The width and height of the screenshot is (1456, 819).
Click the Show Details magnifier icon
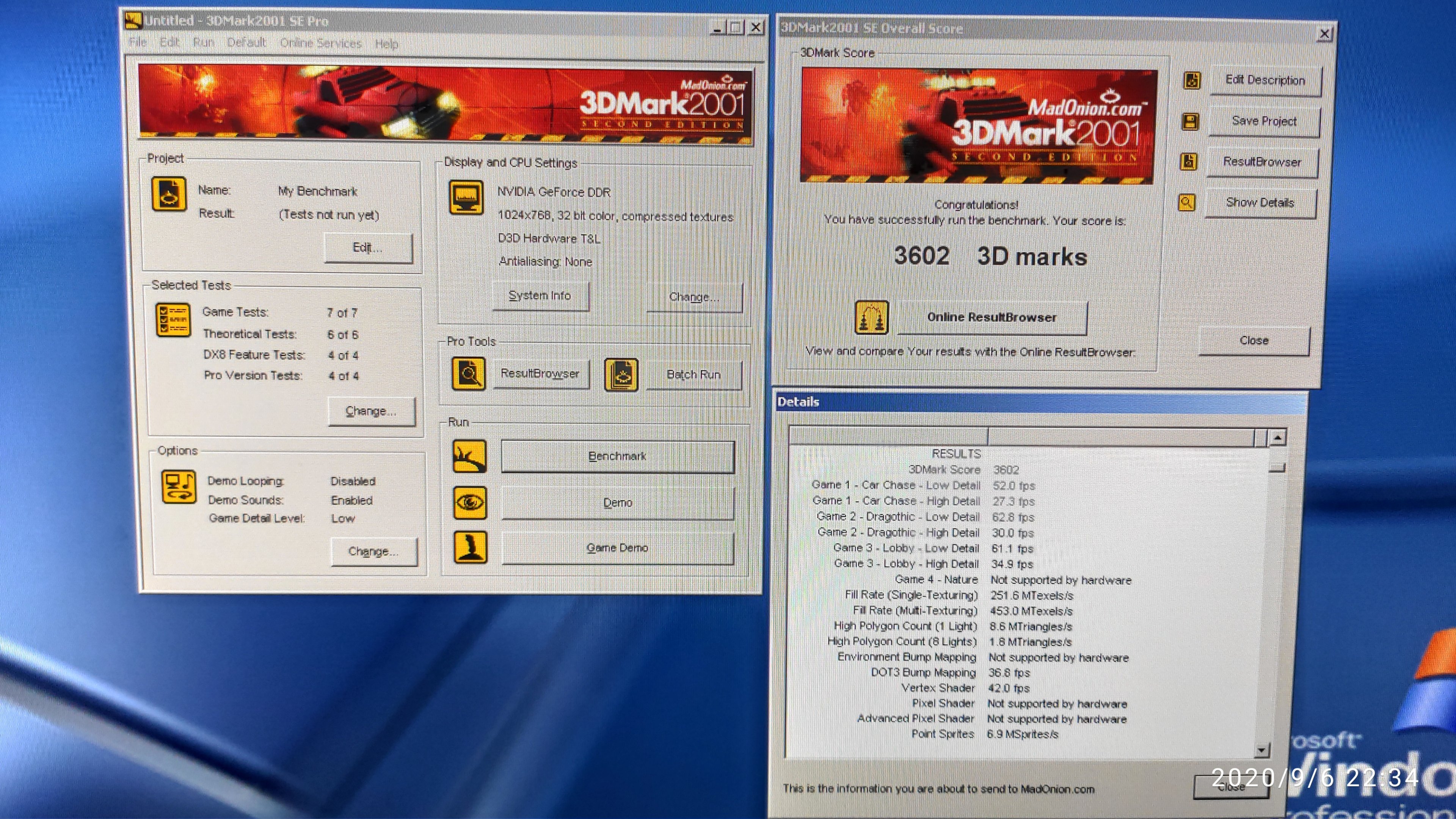(1187, 202)
